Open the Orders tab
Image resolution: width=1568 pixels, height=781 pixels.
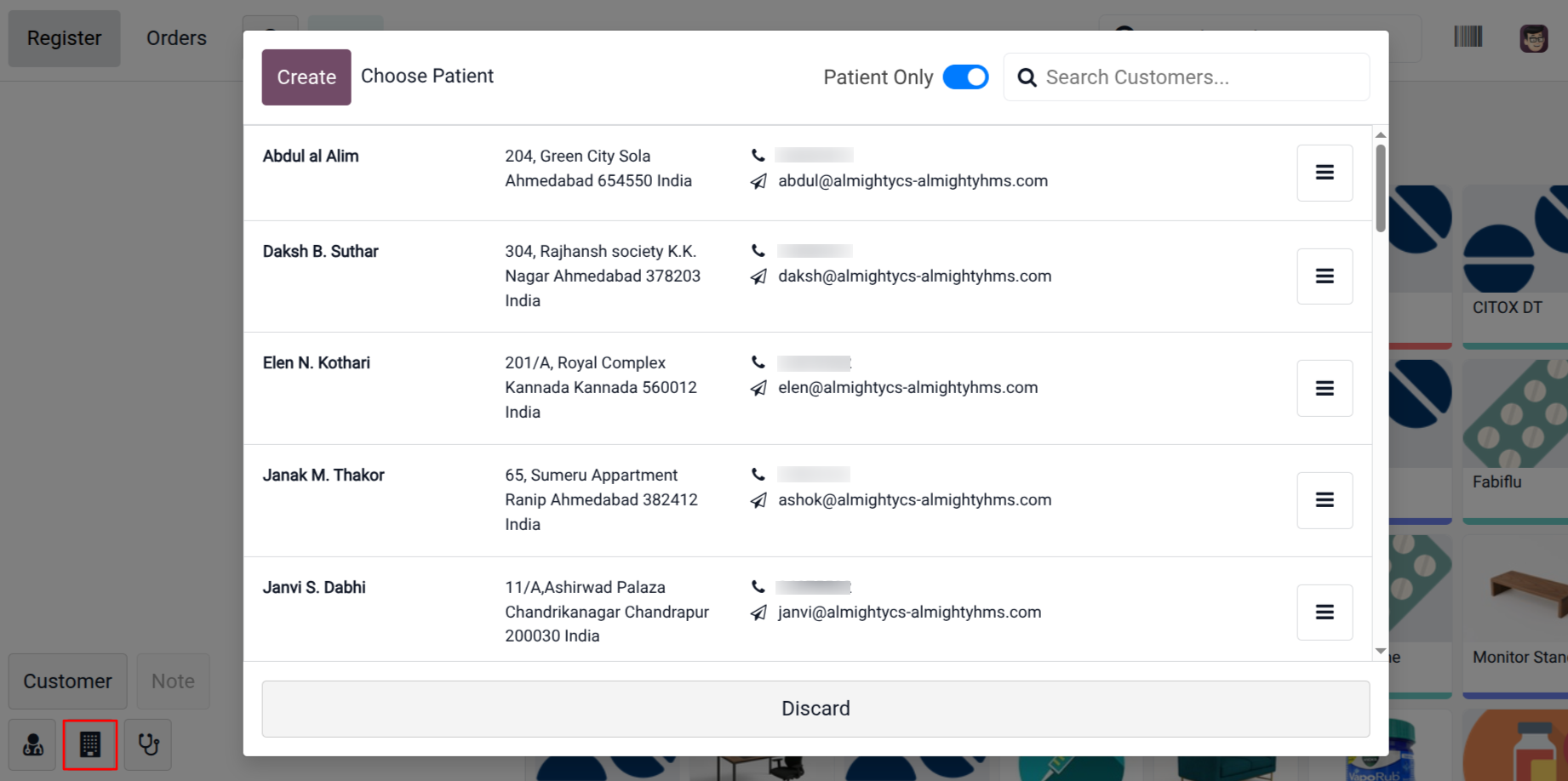tap(176, 38)
